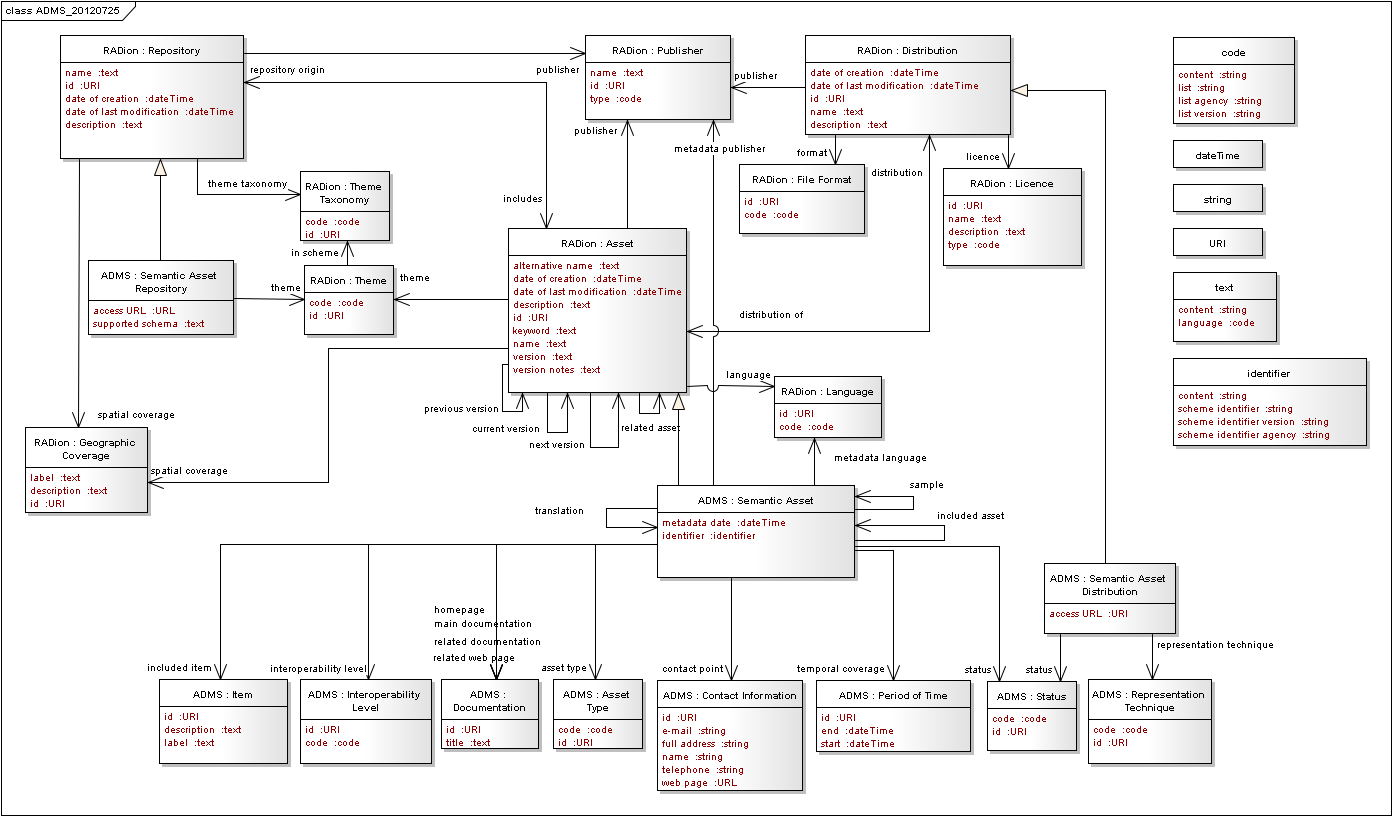
Task: Click the arrowhead pointing into RADion Language
Action: tap(773, 385)
